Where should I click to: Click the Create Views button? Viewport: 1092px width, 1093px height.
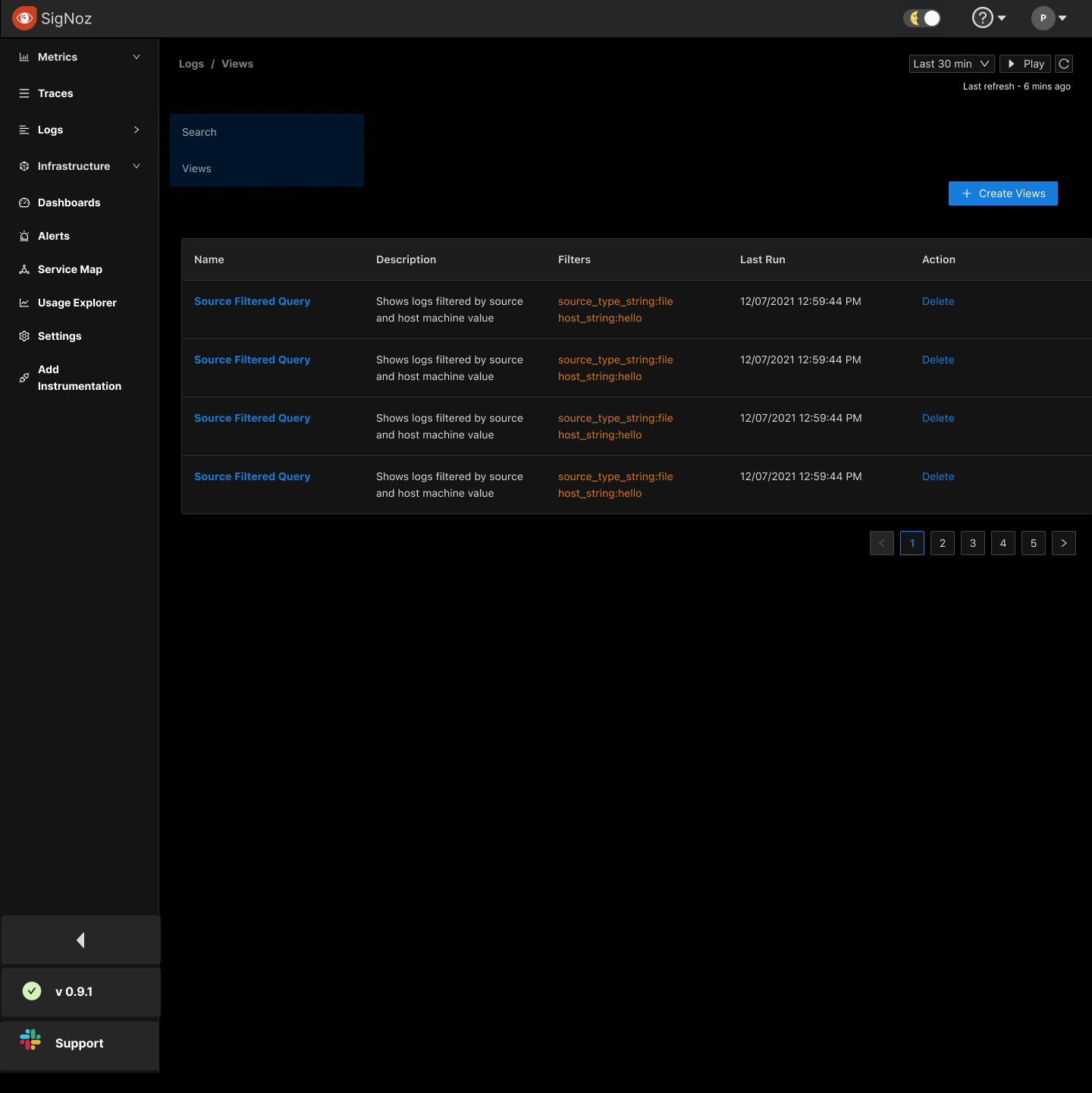click(1003, 193)
